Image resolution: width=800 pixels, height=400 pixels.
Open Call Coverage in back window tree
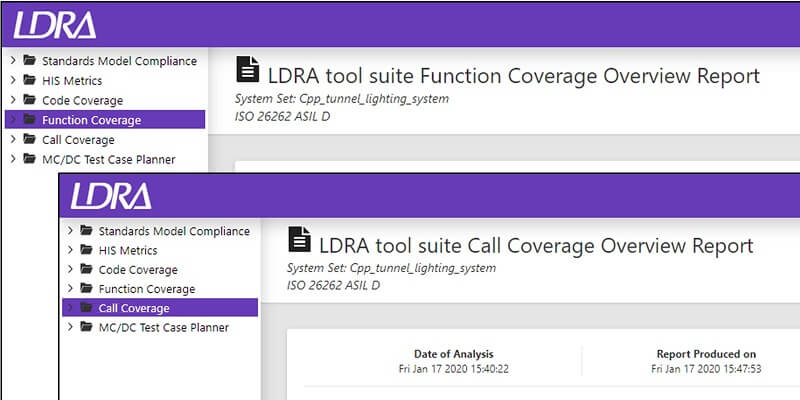(x=78, y=140)
